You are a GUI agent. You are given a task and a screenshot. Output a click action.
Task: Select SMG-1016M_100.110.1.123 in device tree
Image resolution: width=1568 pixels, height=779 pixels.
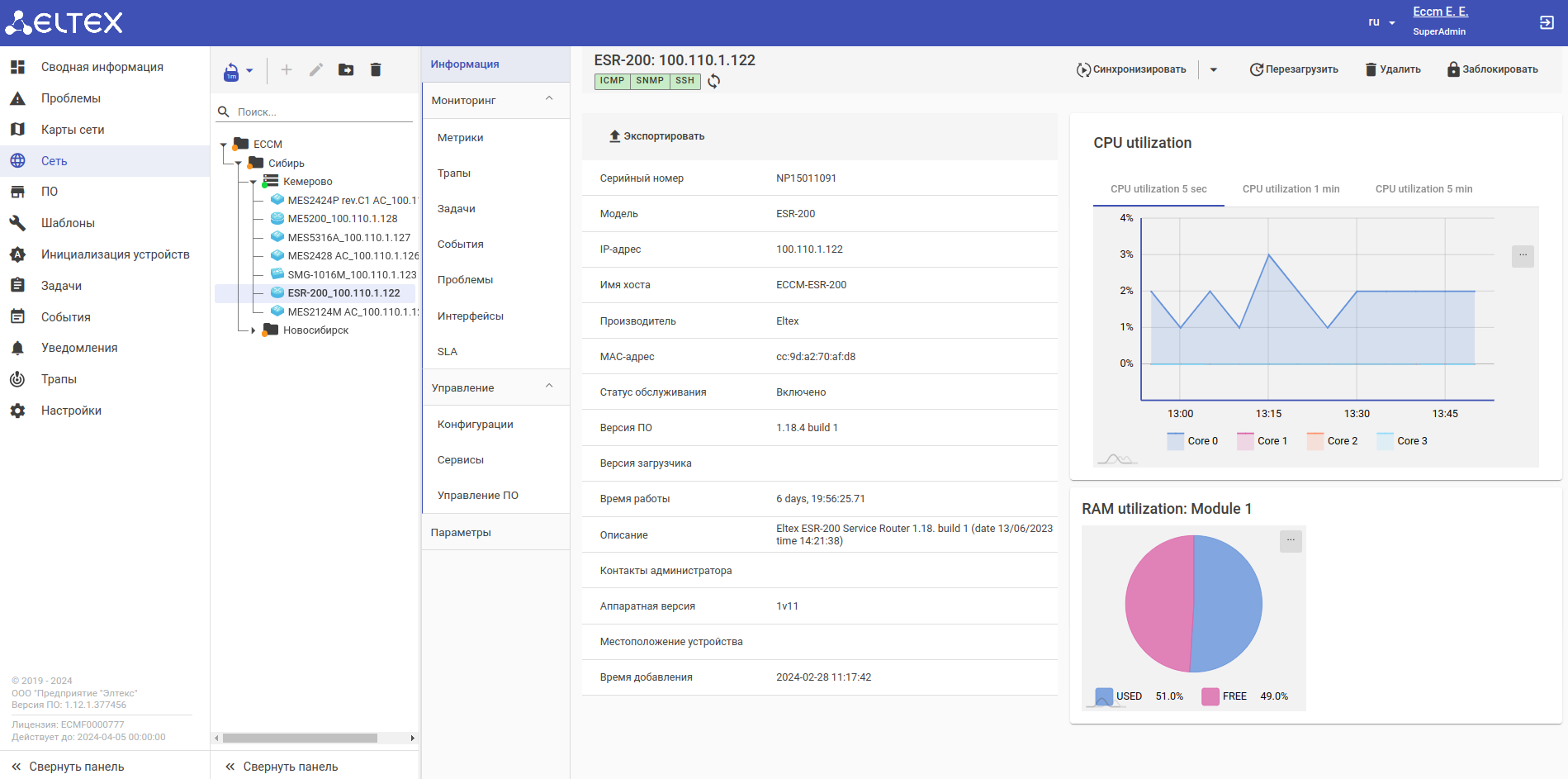tap(343, 275)
